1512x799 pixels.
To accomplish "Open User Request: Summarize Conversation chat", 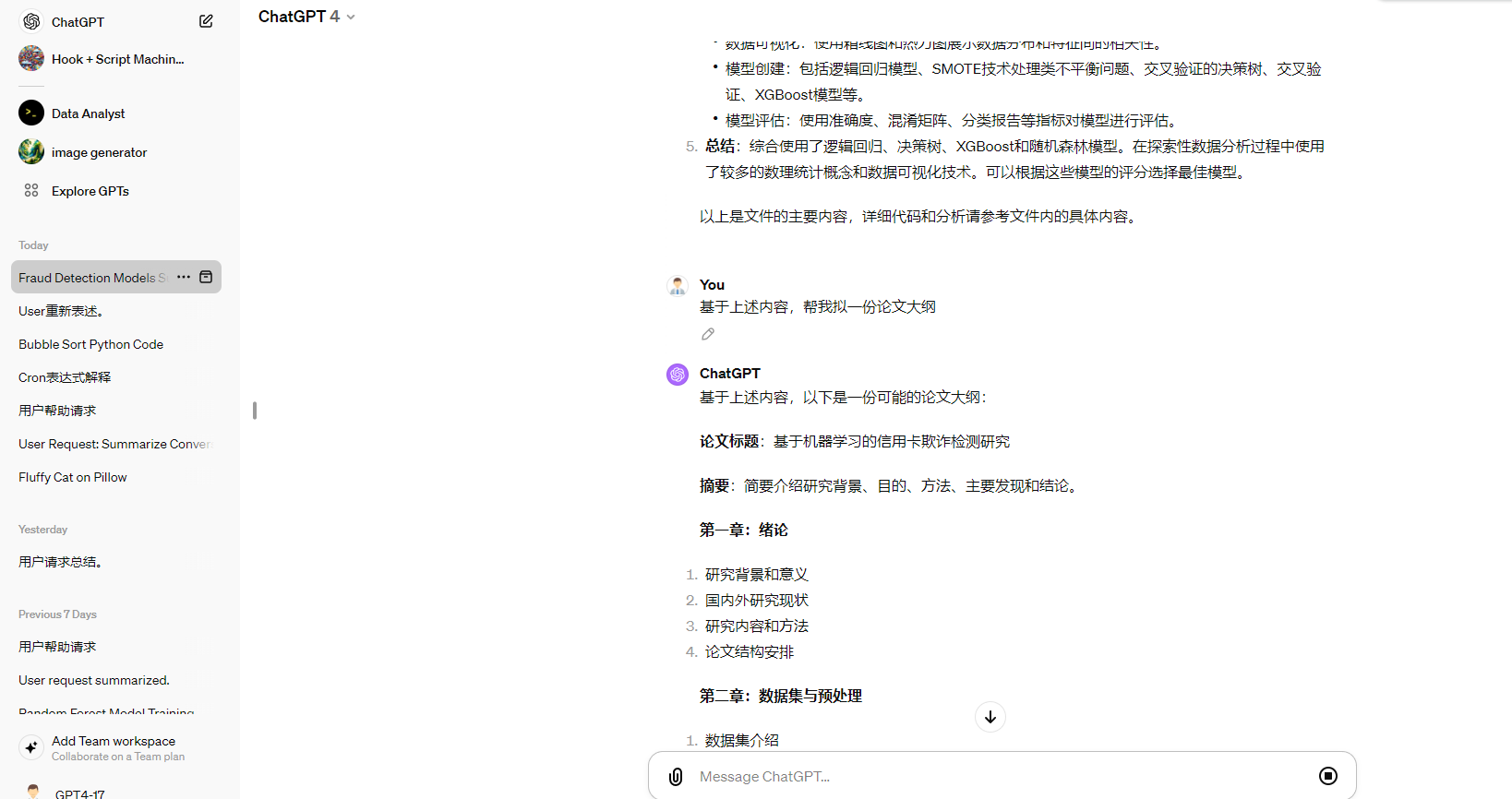I will [117, 444].
